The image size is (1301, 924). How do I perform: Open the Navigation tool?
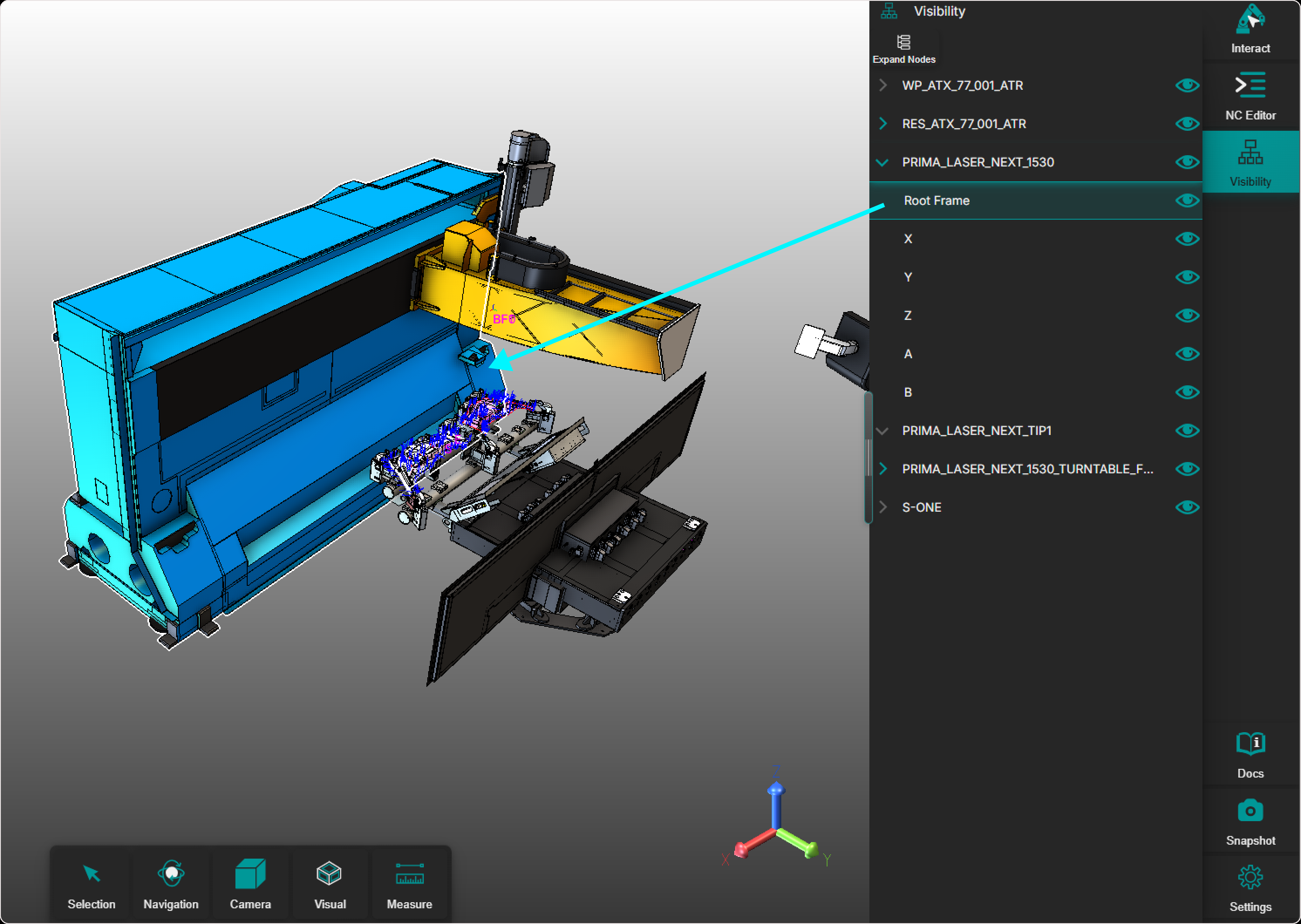(171, 884)
